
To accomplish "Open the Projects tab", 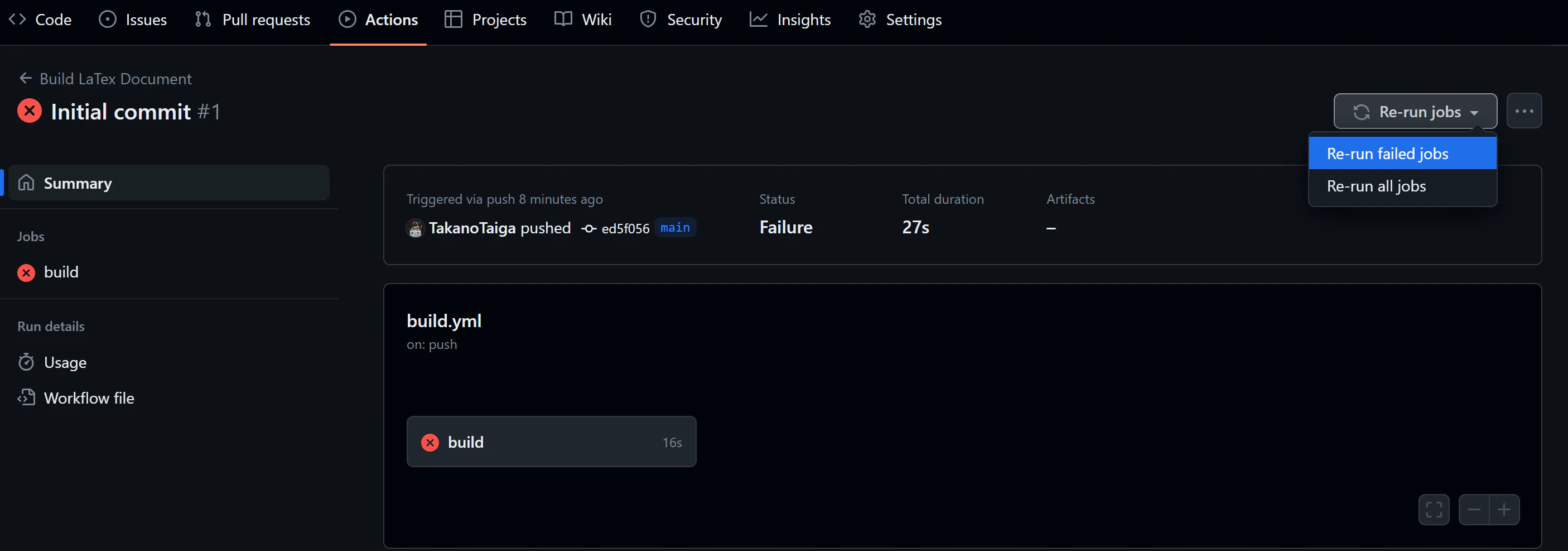I will (x=485, y=20).
